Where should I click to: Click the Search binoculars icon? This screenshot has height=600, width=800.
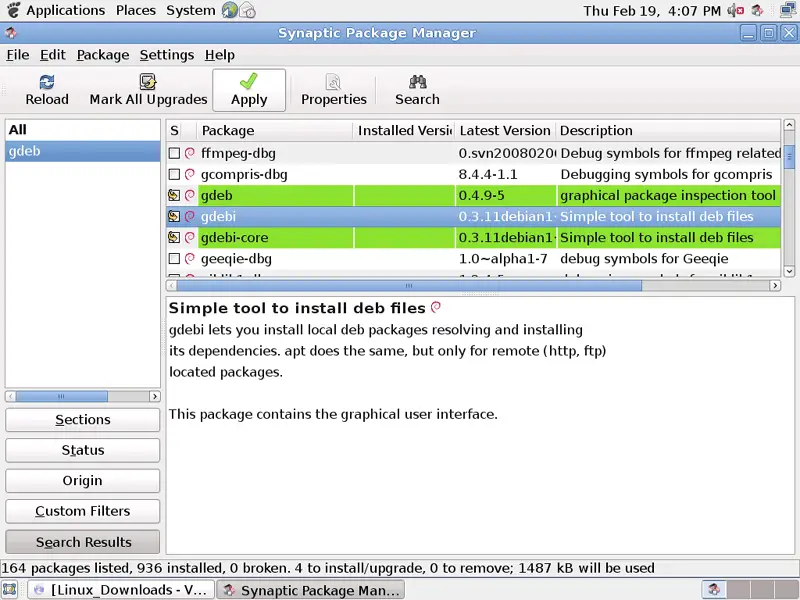tap(417, 82)
